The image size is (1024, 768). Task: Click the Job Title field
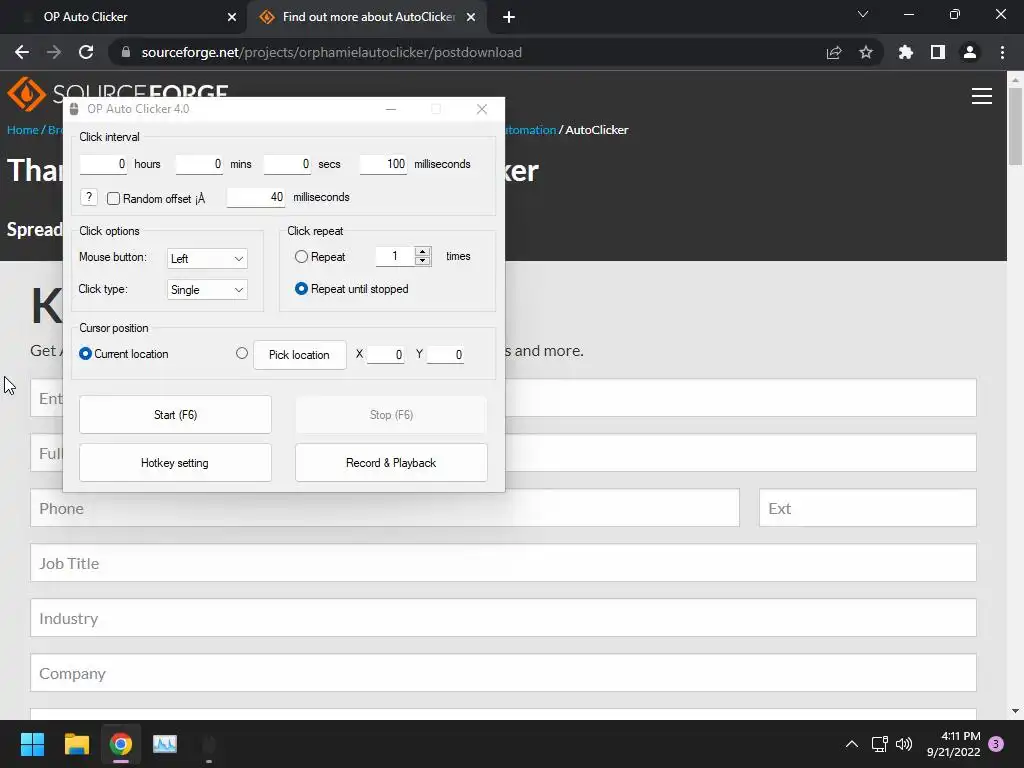pos(503,563)
